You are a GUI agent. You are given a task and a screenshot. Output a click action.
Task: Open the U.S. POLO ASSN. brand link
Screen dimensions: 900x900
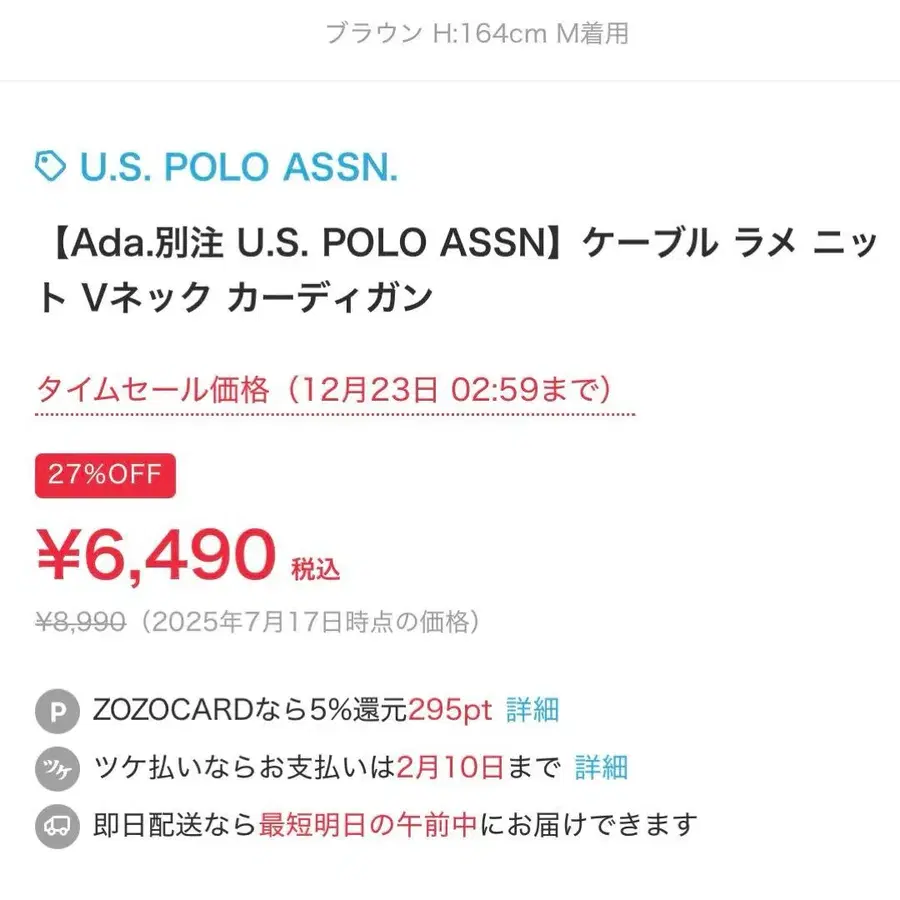[x=238, y=167]
